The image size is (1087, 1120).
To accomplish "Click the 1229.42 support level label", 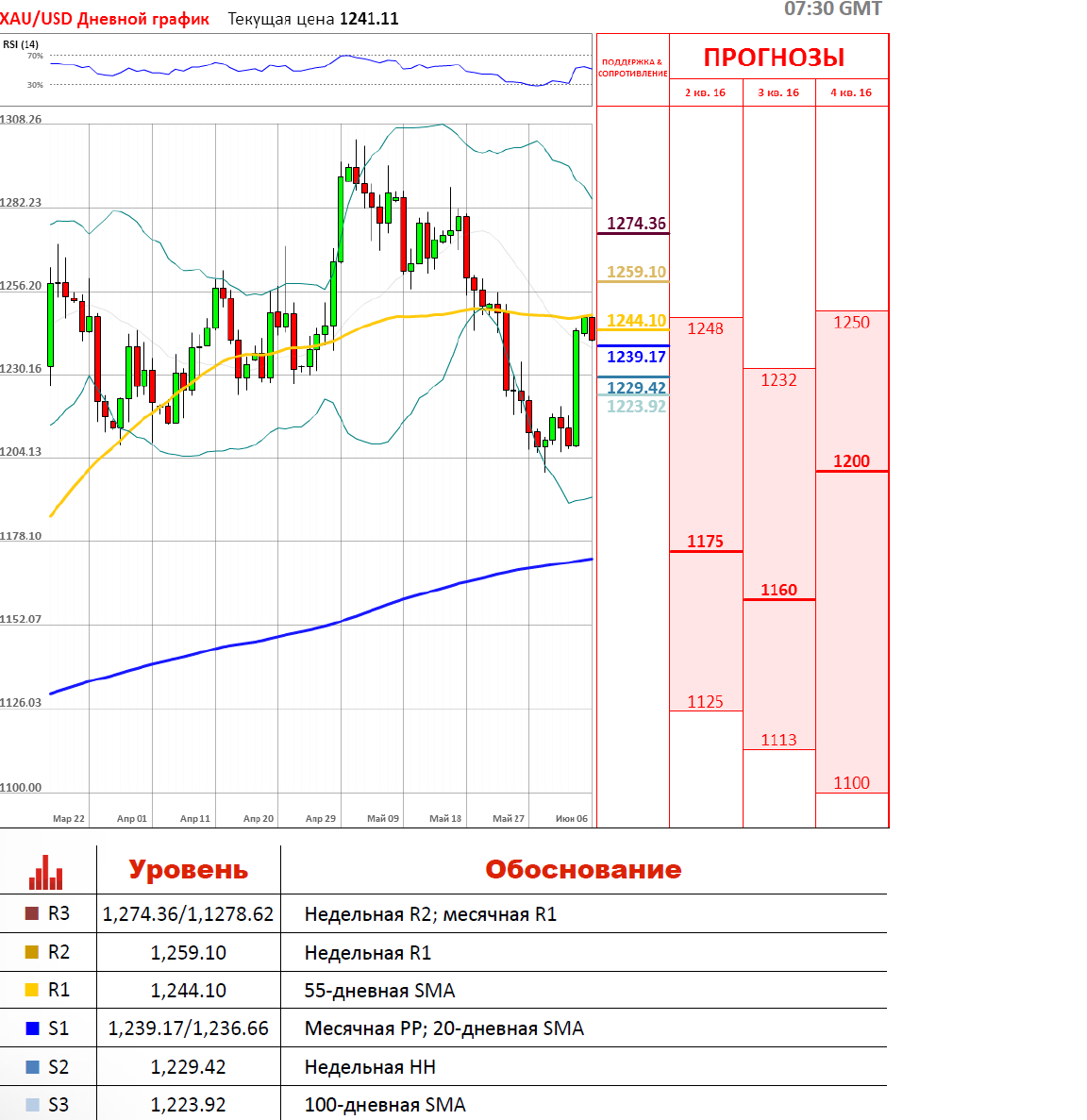I will pyautogui.click(x=636, y=388).
